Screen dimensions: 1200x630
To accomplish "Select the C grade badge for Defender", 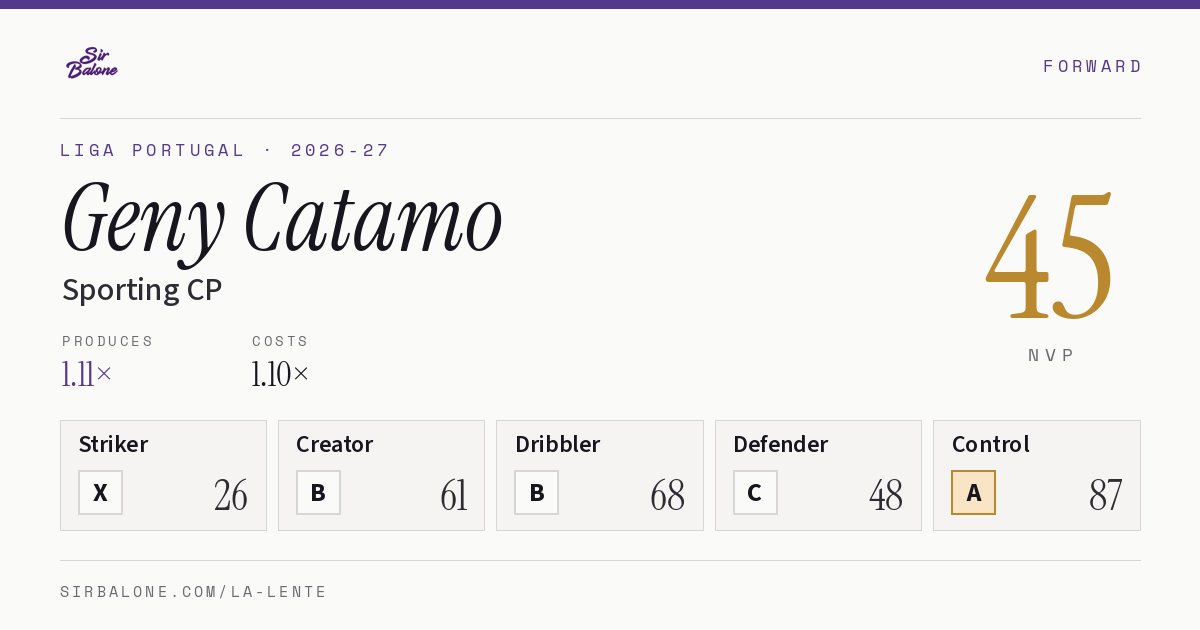I will click(755, 492).
